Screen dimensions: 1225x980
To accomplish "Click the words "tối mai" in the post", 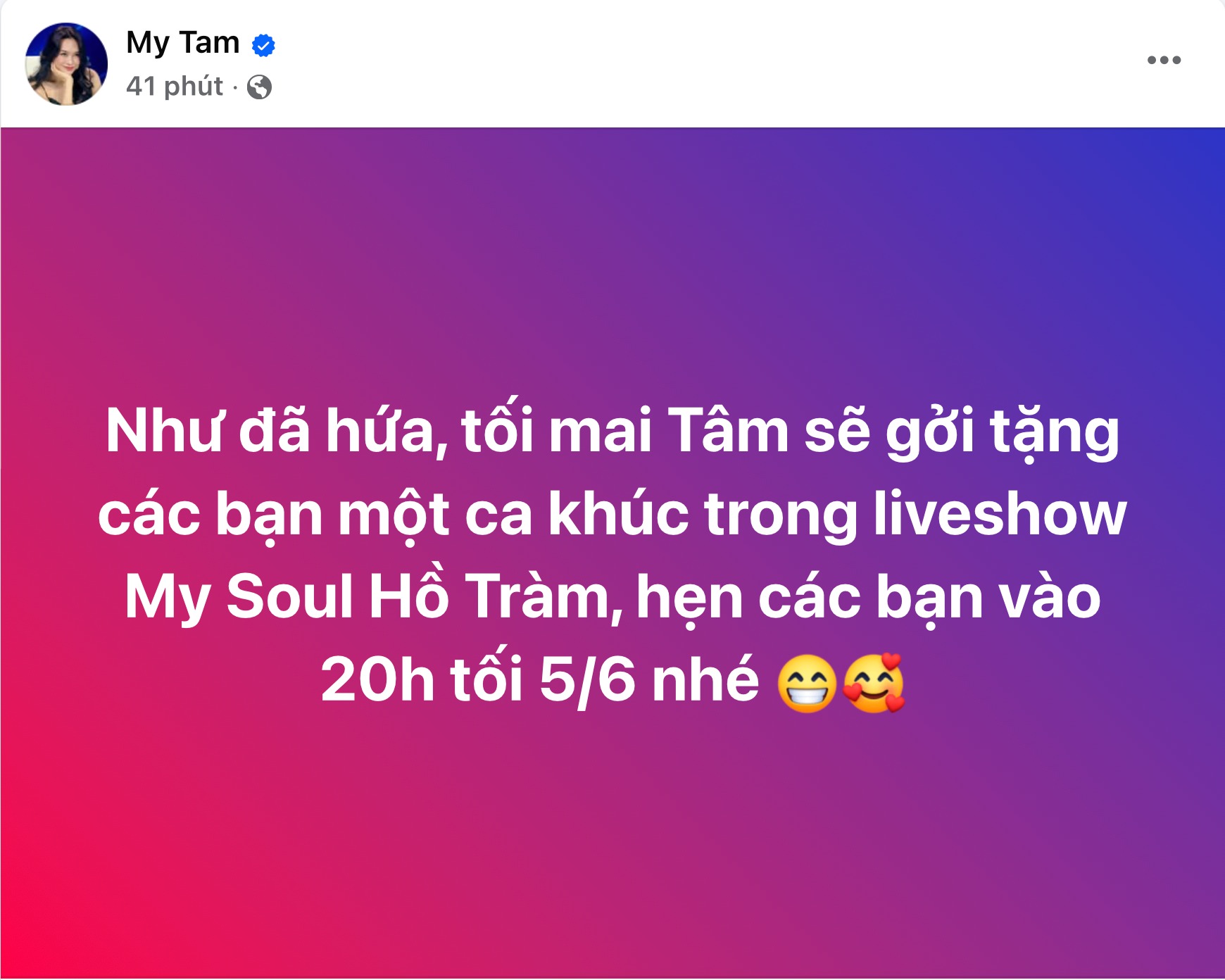I will click(x=556, y=429).
